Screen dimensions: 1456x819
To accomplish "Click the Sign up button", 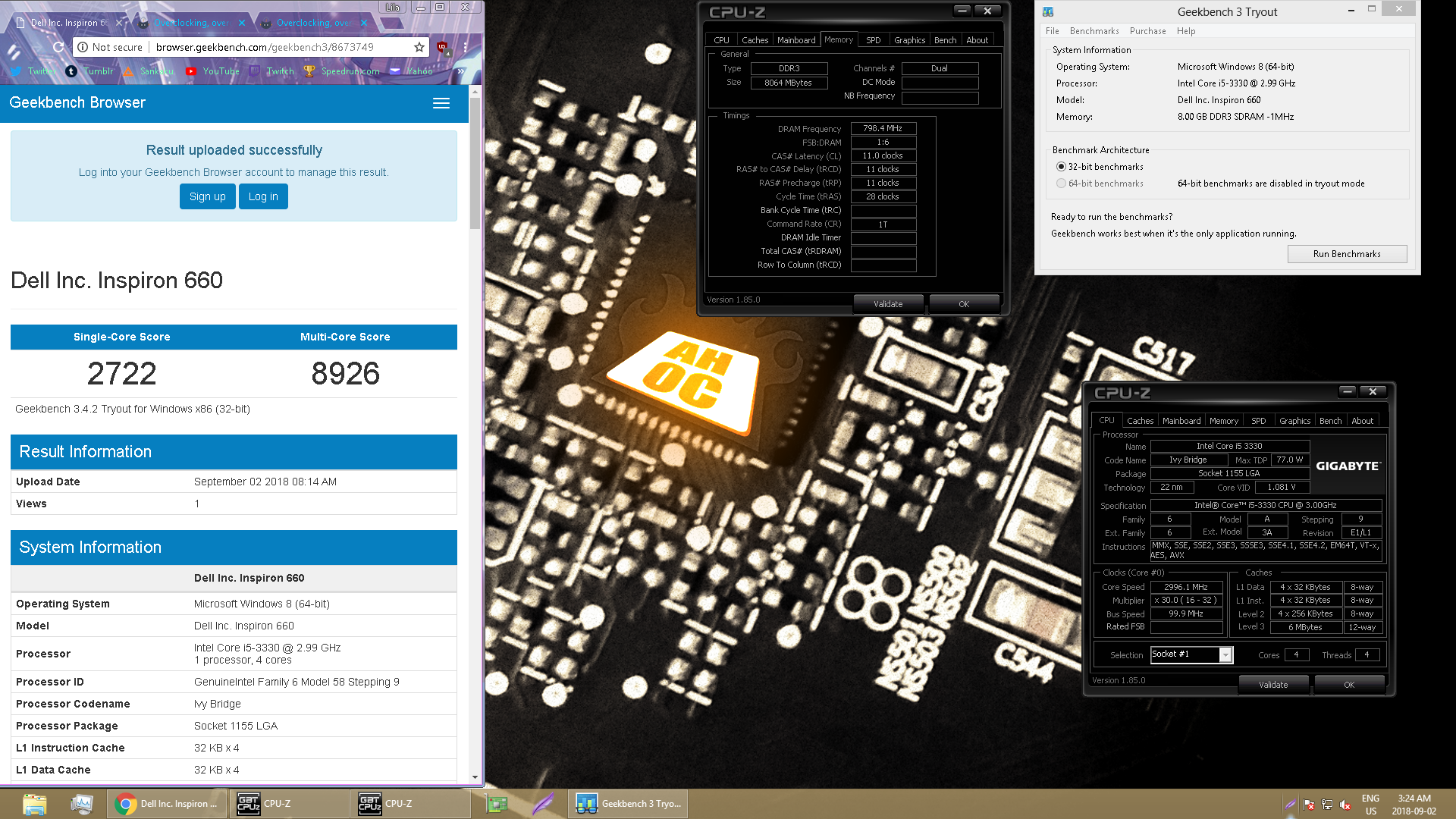I will [x=208, y=196].
